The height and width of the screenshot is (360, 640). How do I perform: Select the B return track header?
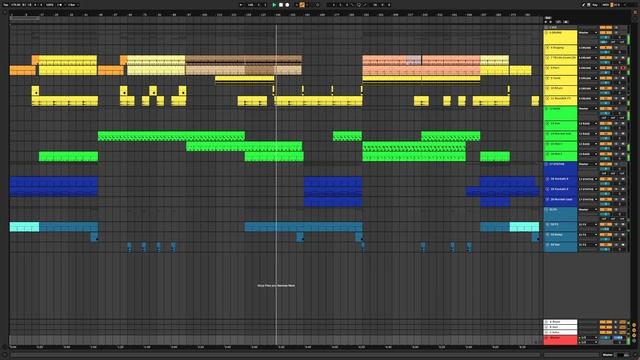[560, 327]
